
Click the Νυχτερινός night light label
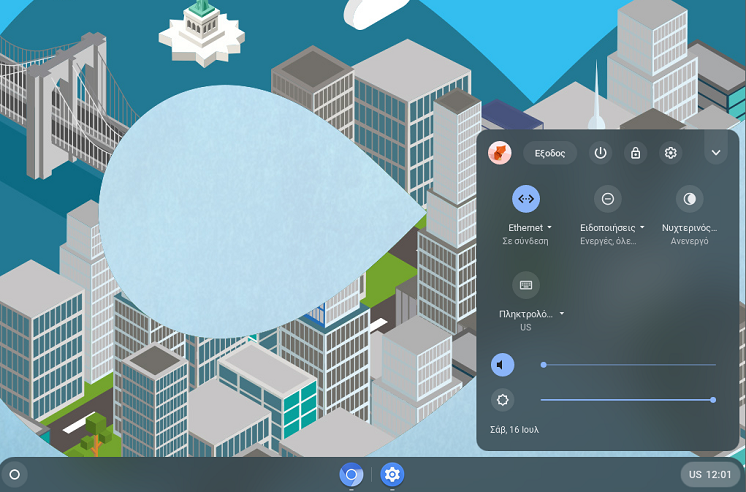pos(689,228)
